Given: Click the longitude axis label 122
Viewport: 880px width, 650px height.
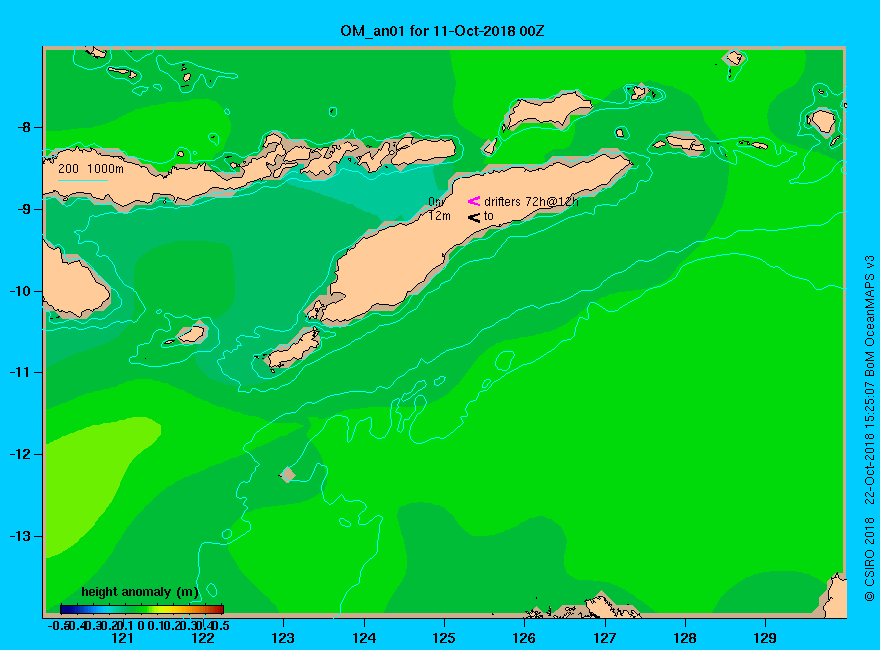Looking at the screenshot, I should click(203, 638).
